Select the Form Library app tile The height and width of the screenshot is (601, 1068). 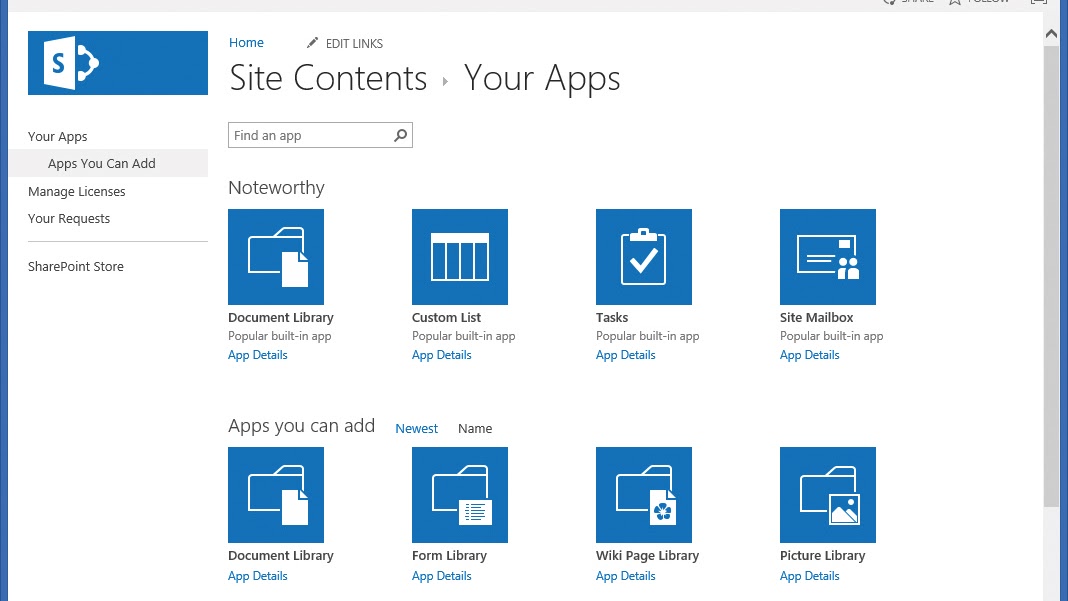tap(460, 495)
